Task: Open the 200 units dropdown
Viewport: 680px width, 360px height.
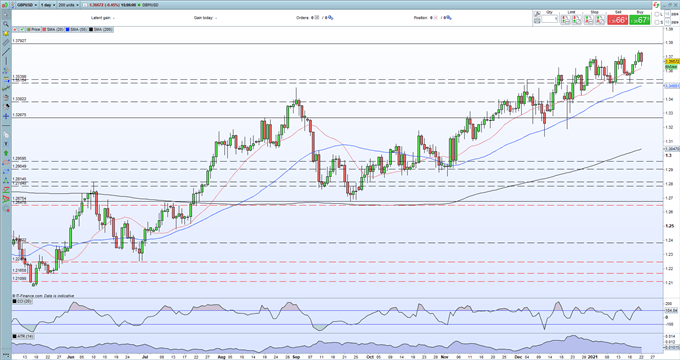Action: (68, 5)
